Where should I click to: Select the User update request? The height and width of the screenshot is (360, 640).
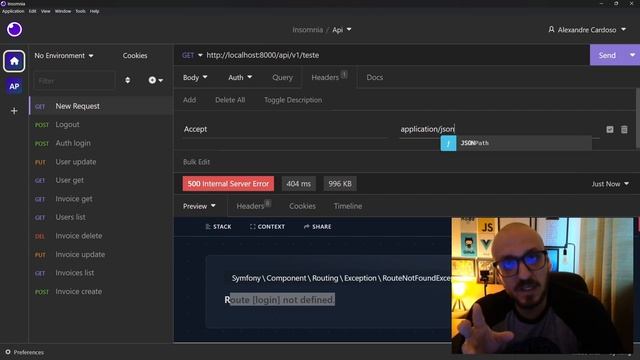[x=101, y=162]
